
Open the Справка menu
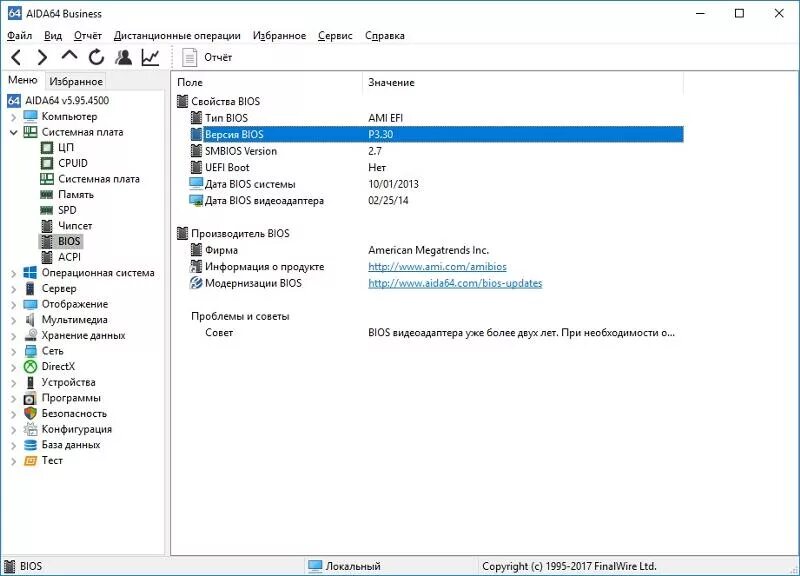click(385, 36)
